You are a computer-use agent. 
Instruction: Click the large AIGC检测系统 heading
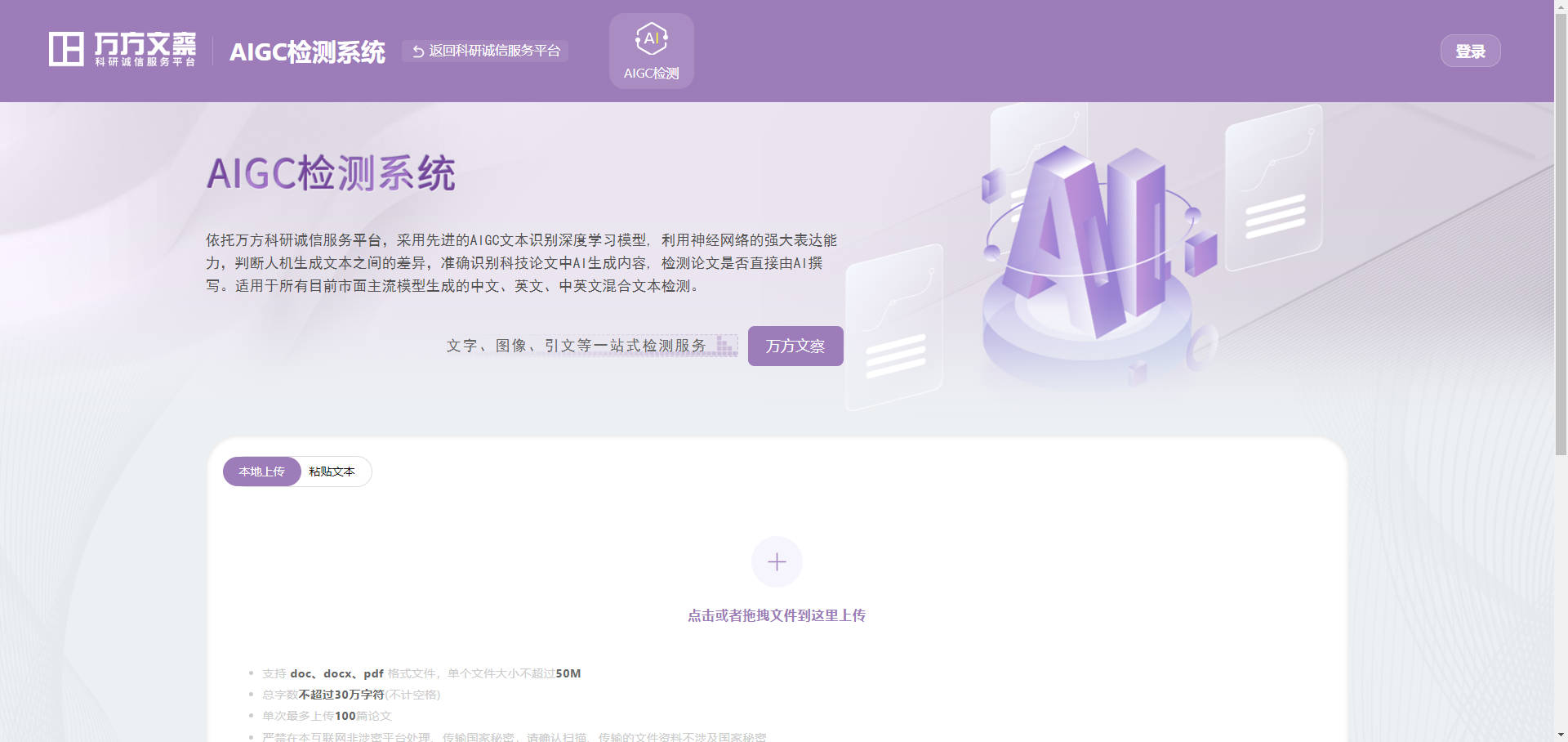[331, 173]
